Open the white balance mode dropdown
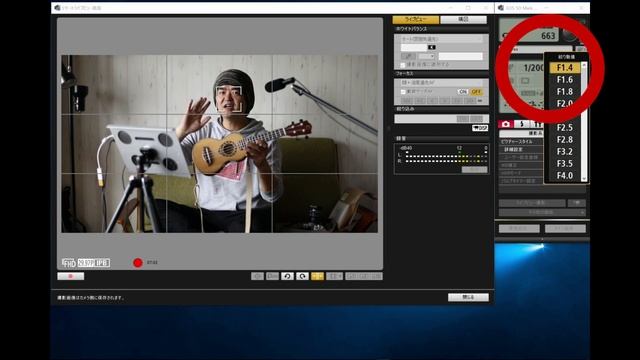This screenshot has height=360, width=640. pos(441,39)
